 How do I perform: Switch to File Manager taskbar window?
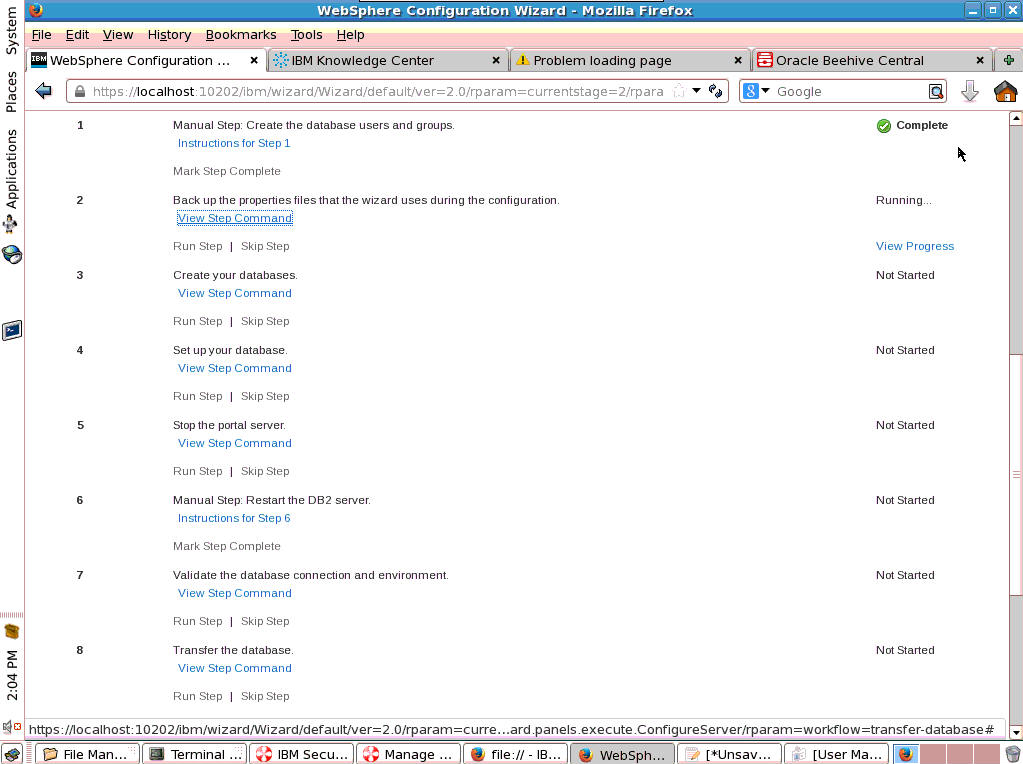87,754
